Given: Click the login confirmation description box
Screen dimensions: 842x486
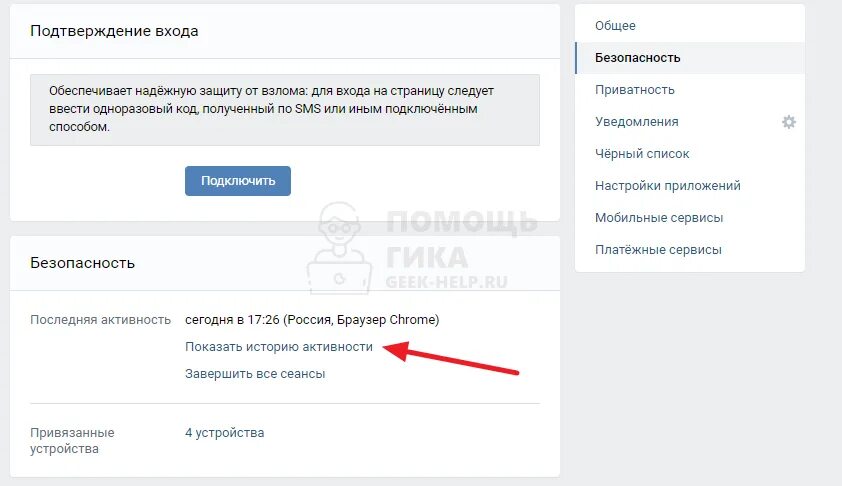Looking at the screenshot, I should (x=285, y=110).
